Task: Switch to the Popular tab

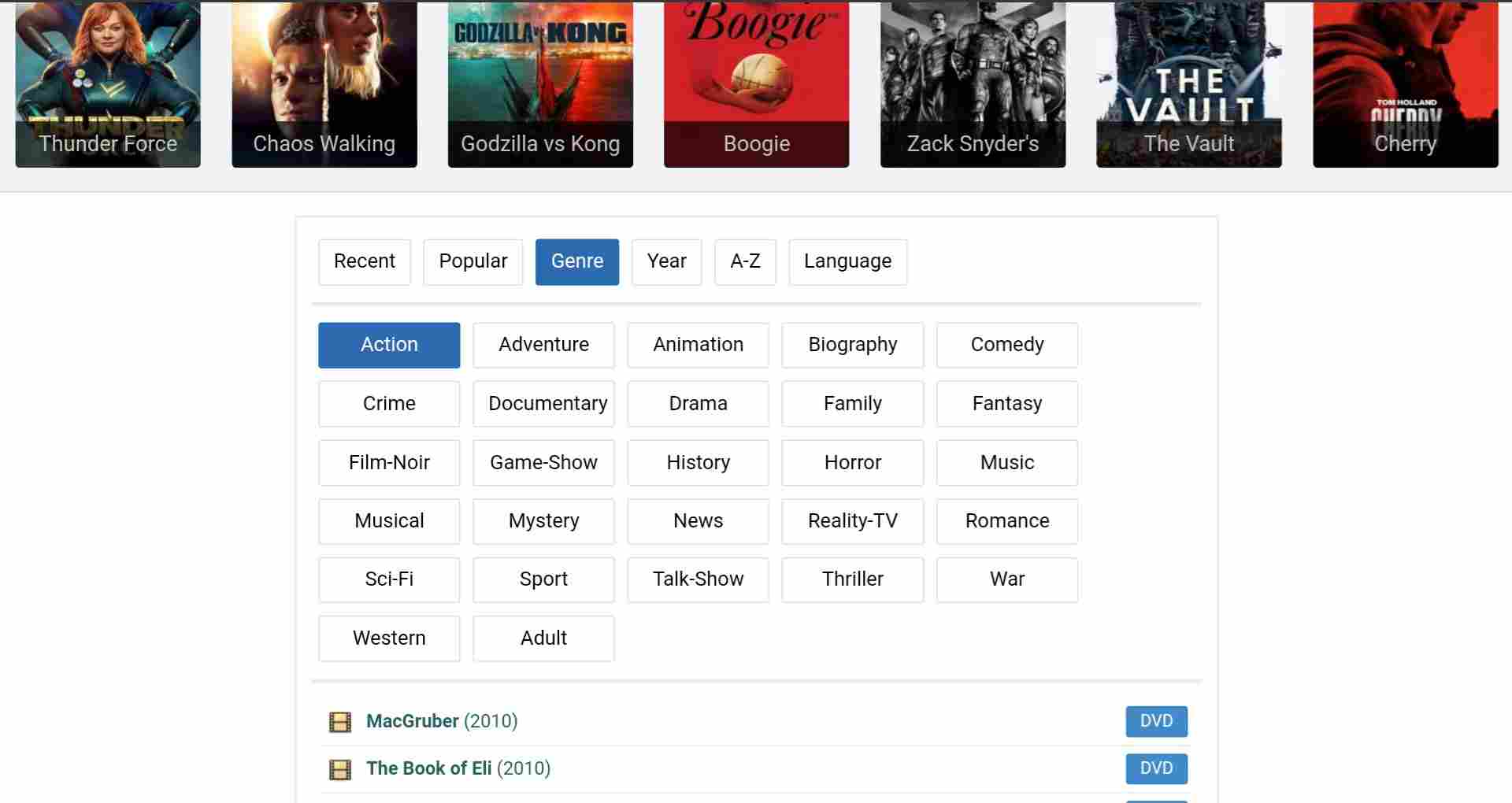Action: pyautogui.click(x=473, y=262)
